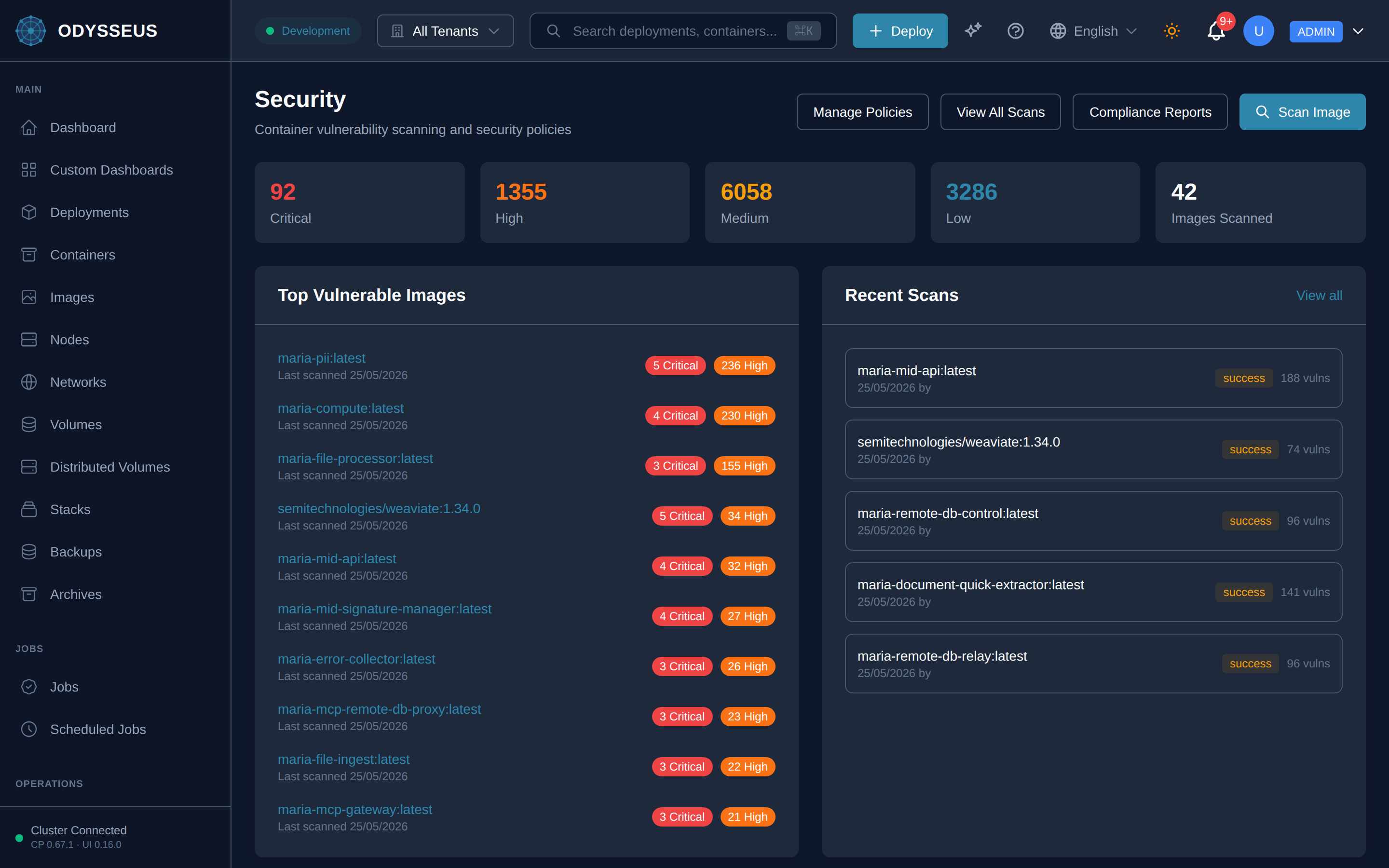Open maria-document-quick-extractor:latest scan card
The width and height of the screenshot is (1389, 868).
[x=1093, y=593]
